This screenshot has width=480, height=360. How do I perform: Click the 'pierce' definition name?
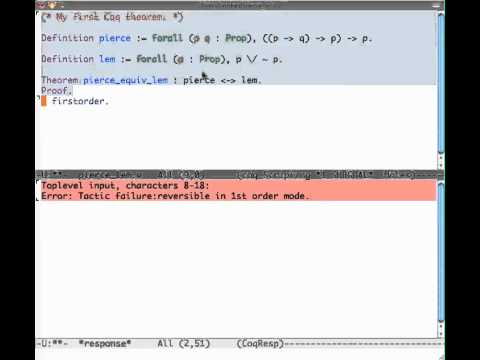coord(115,38)
